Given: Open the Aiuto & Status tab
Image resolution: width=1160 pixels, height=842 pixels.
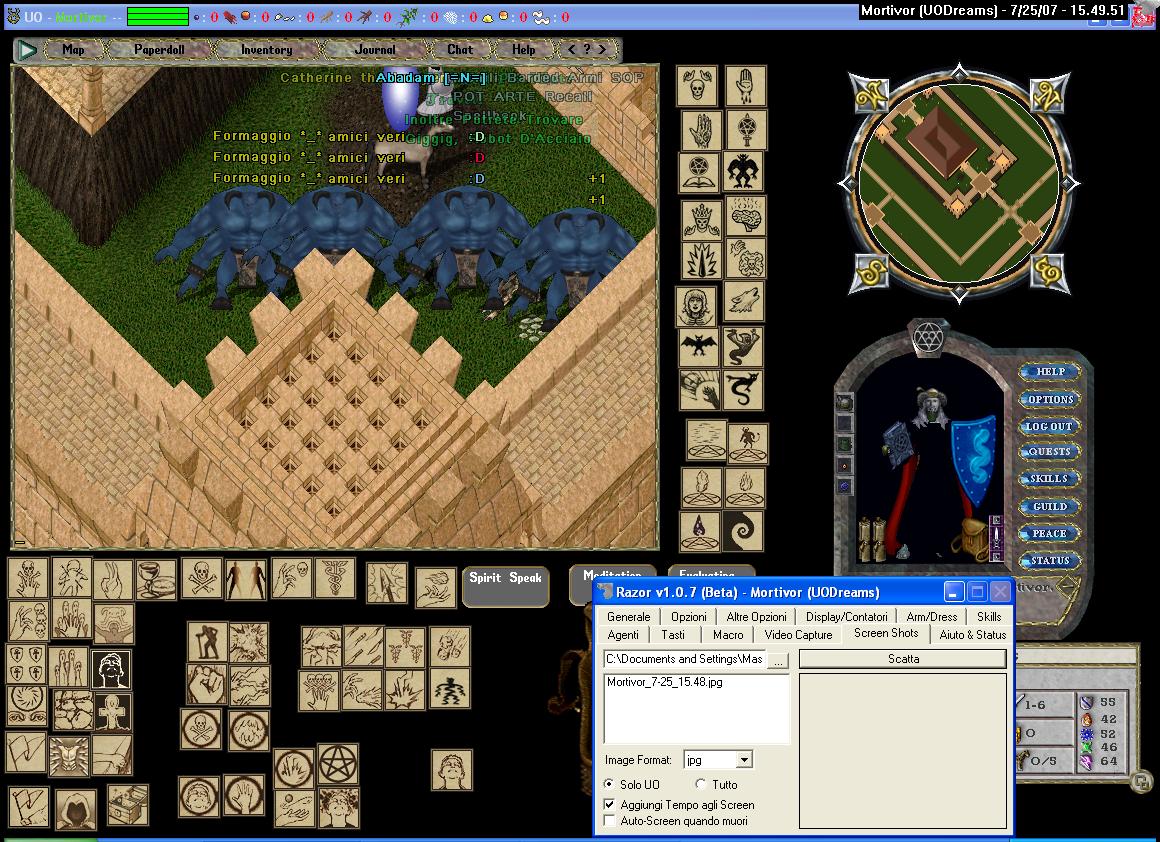Looking at the screenshot, I should tap(973, 635).
